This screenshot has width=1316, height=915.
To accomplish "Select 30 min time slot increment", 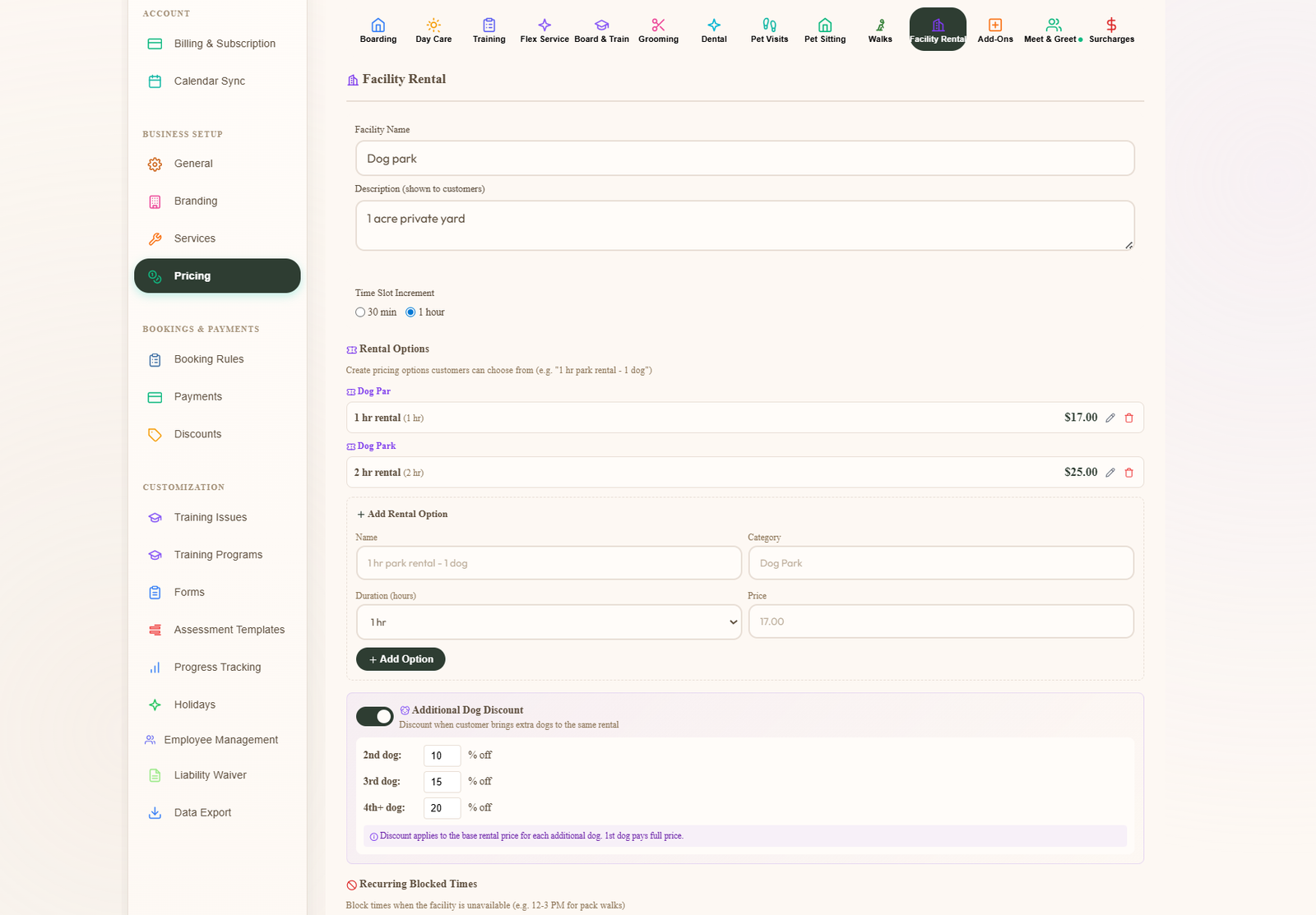I will click(360, 312).
